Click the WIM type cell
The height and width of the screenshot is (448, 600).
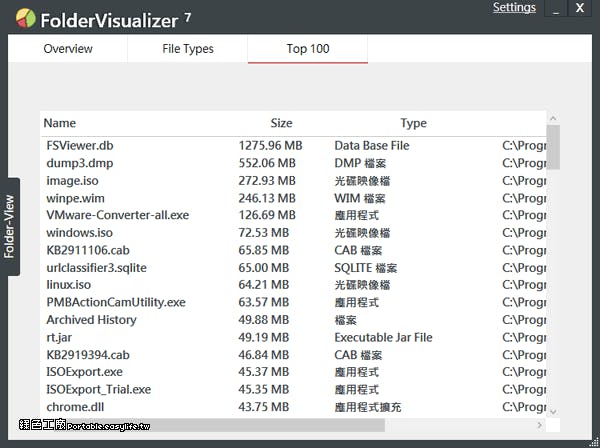coord(360,198)
